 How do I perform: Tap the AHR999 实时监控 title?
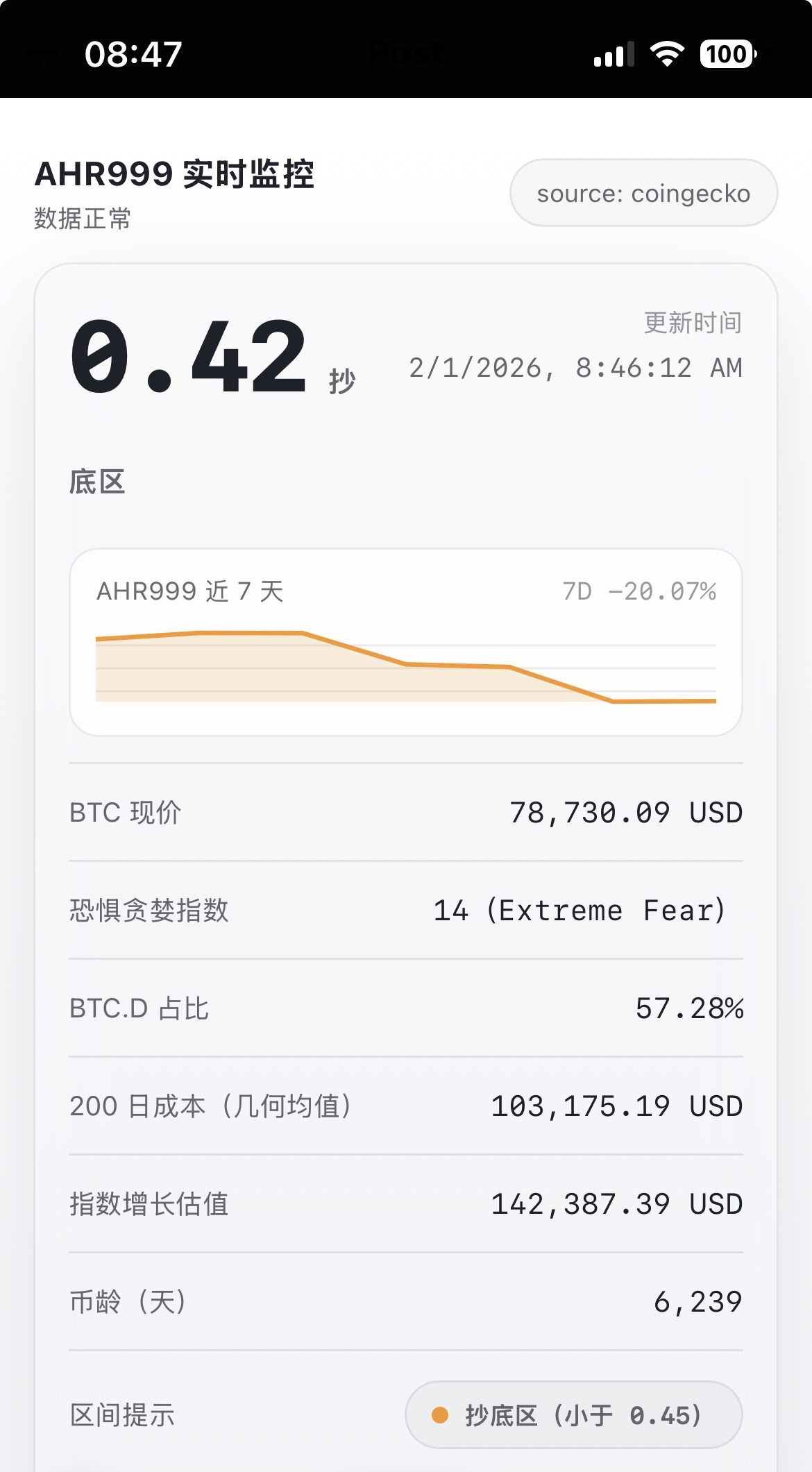pyautogui.click(x=174, y=174)
